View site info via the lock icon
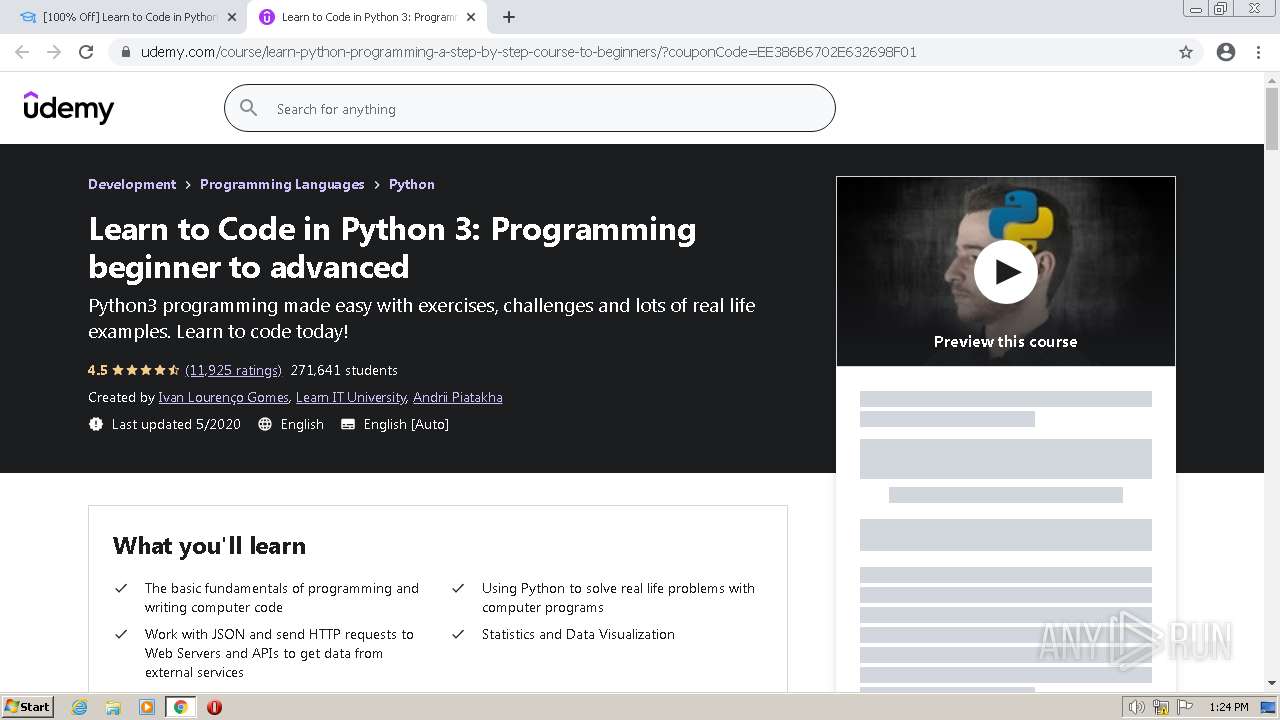This screenshot has height=720, width=1280. pos(125,52)
